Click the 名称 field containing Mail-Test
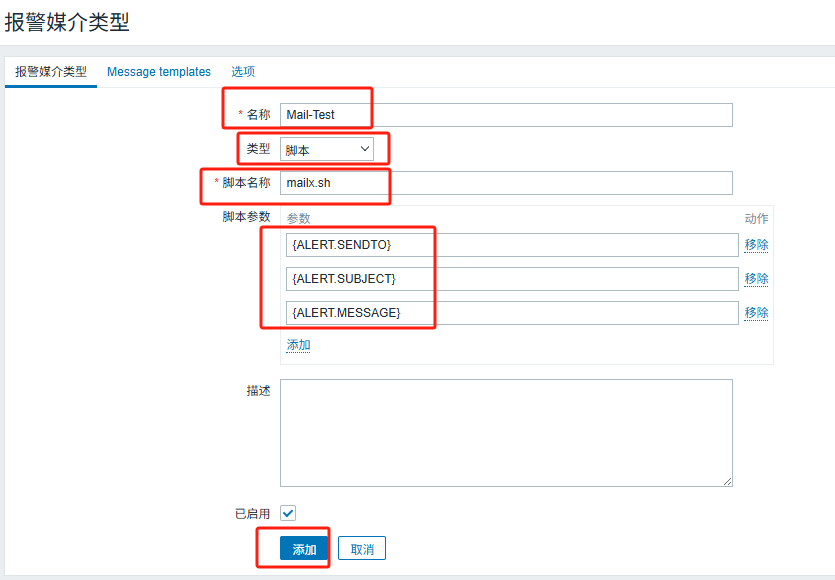The height and width of the screenshot is (580, 835). (506, 115)
